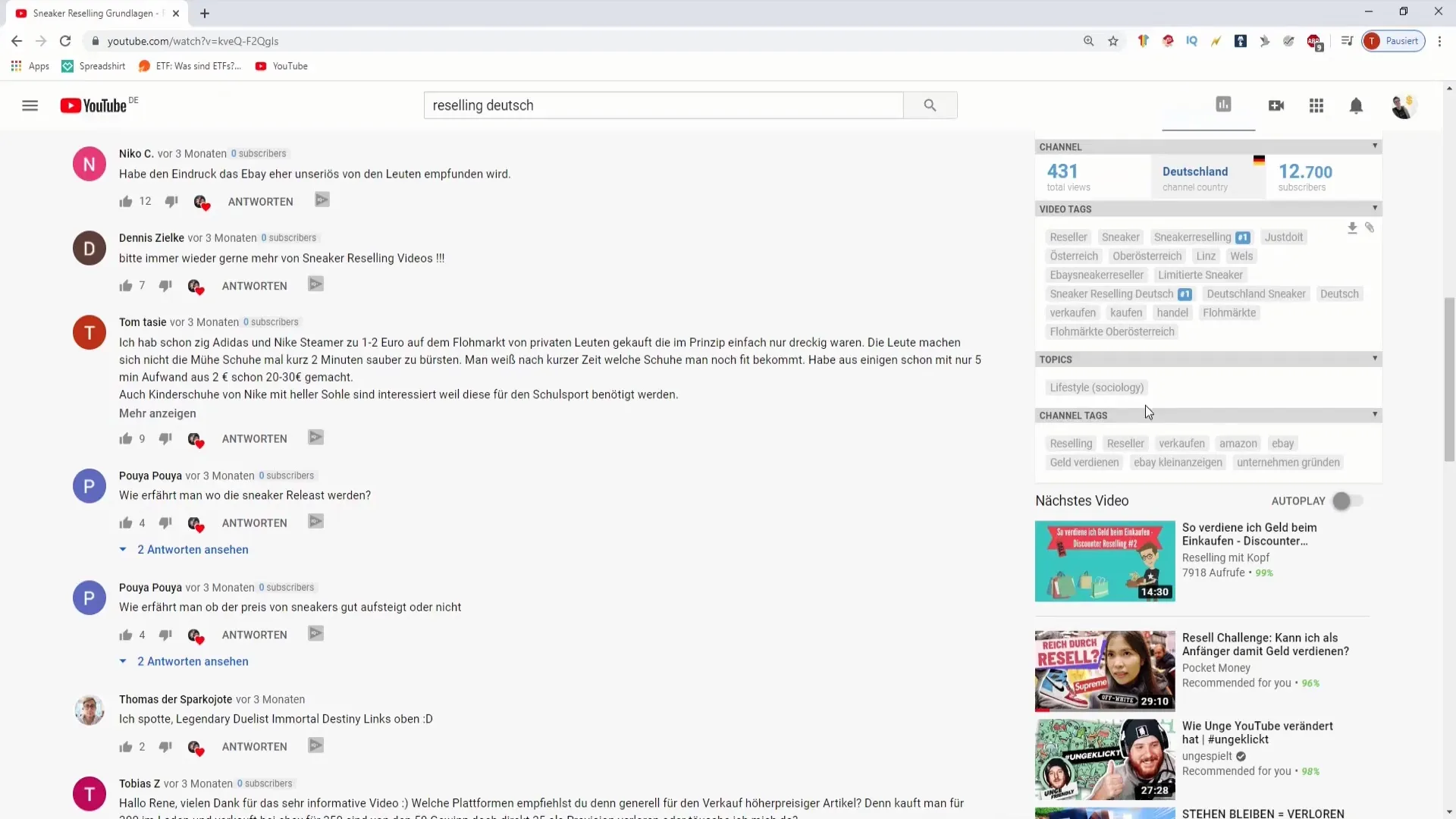
Task: Bookmark this page with the star icon
Action: pos(1113,41)
